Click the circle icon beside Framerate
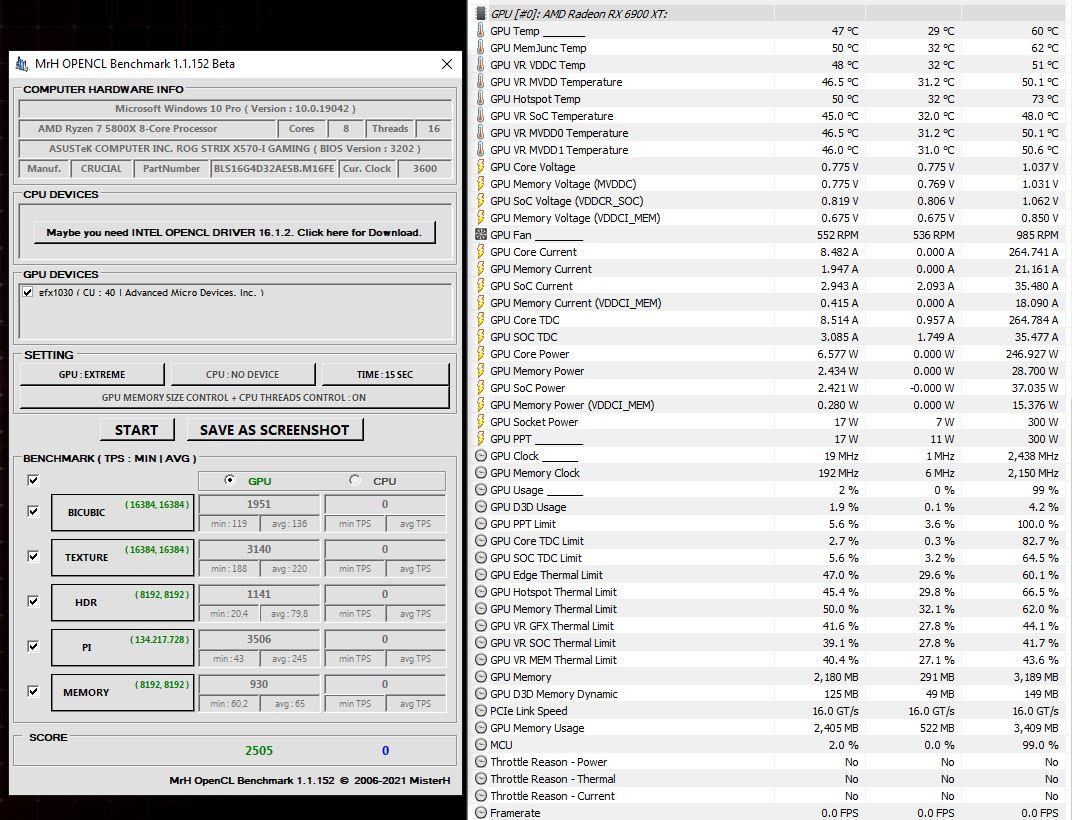 tap(481, 812)
